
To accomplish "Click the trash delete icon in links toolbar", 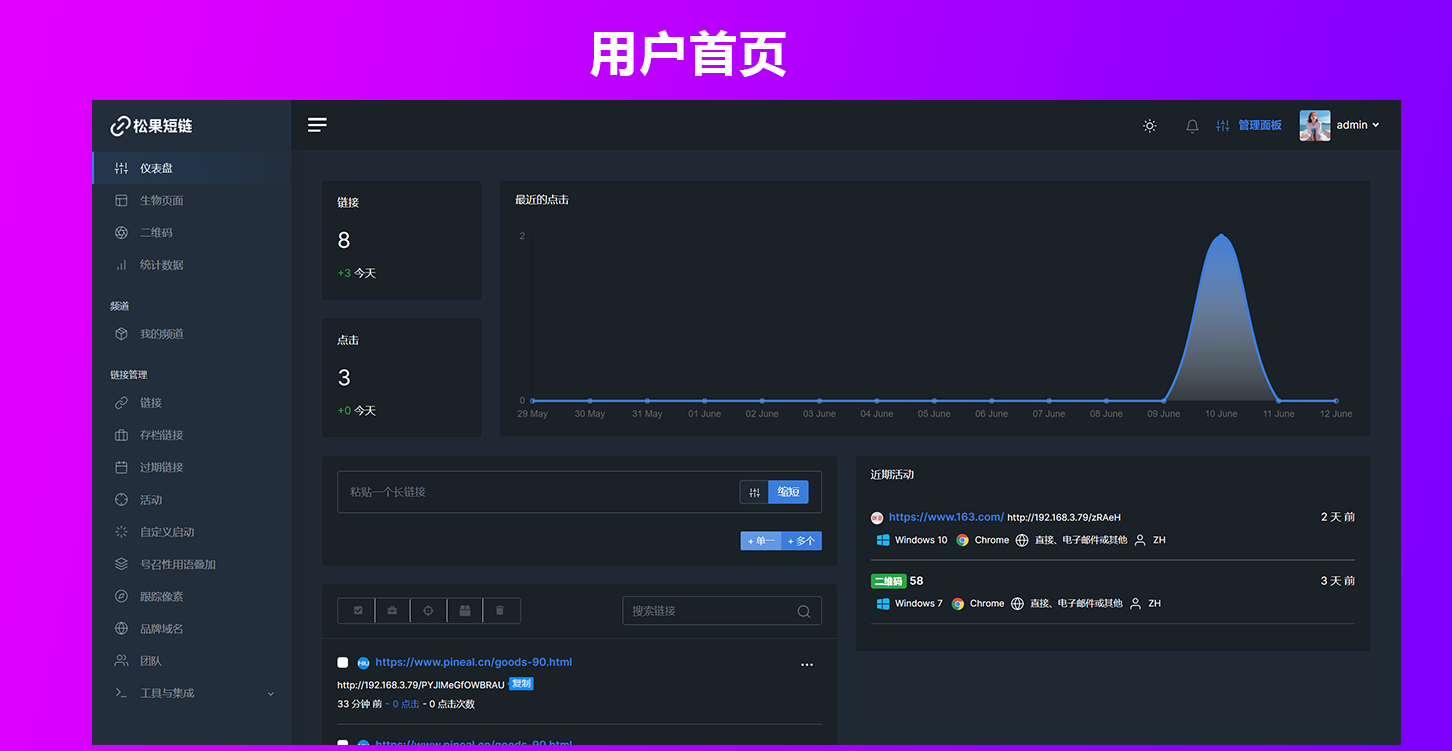I will pos(500,611).
